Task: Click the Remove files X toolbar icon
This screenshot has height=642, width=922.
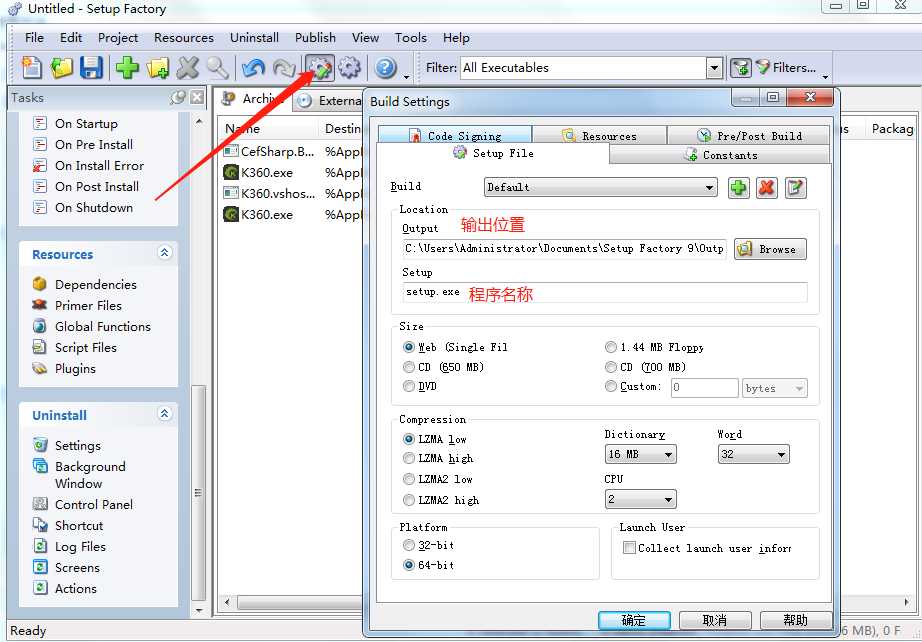Action: [x=188, y=68]
